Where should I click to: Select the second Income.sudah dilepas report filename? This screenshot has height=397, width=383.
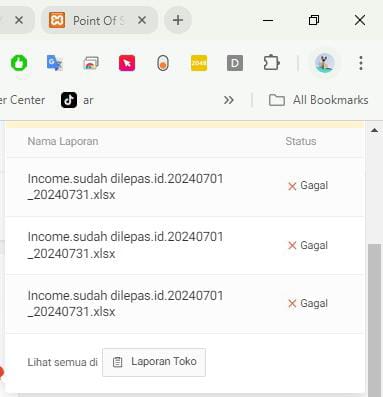pos(125,245)
